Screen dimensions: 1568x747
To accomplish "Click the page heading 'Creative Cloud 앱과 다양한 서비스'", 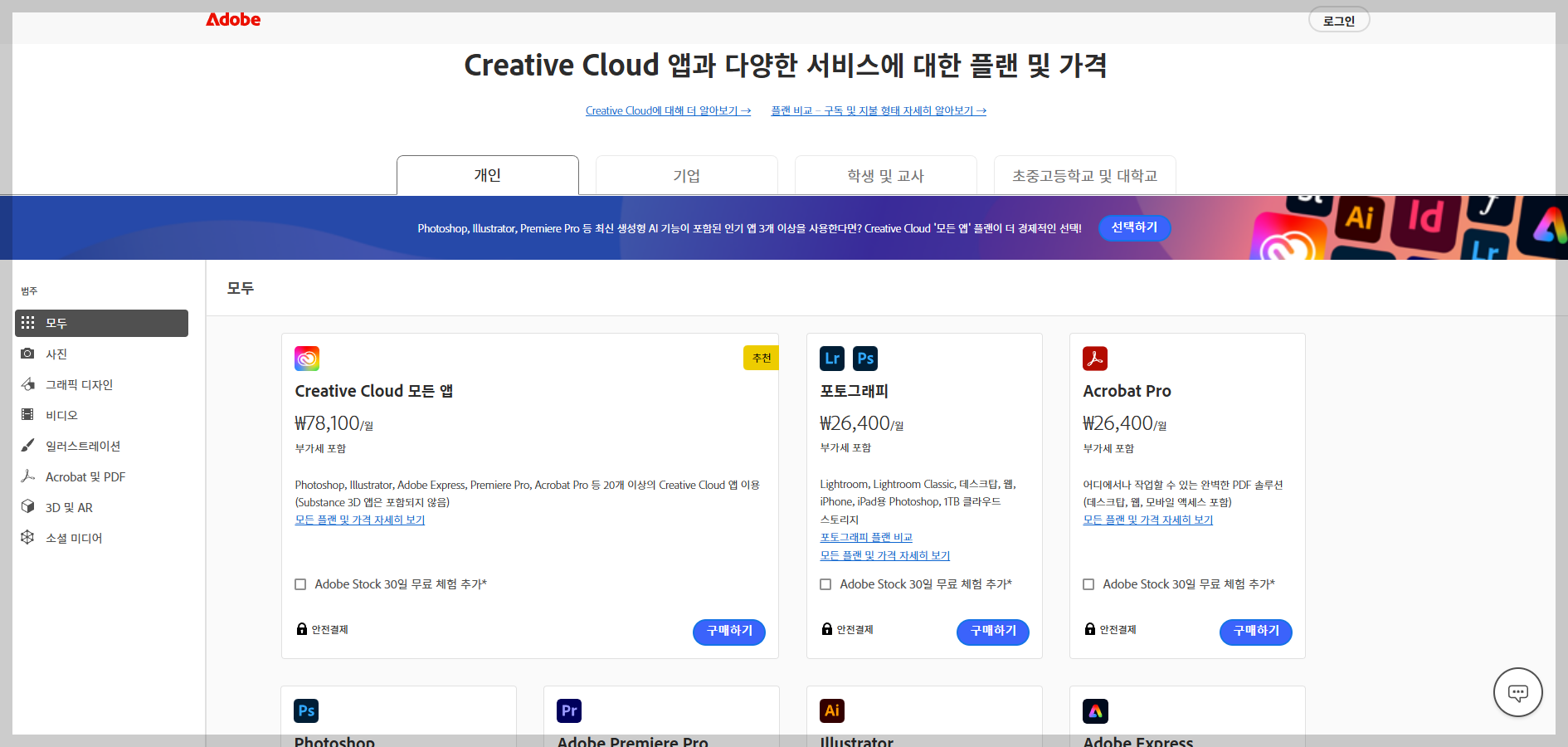I will pos(785,65).
